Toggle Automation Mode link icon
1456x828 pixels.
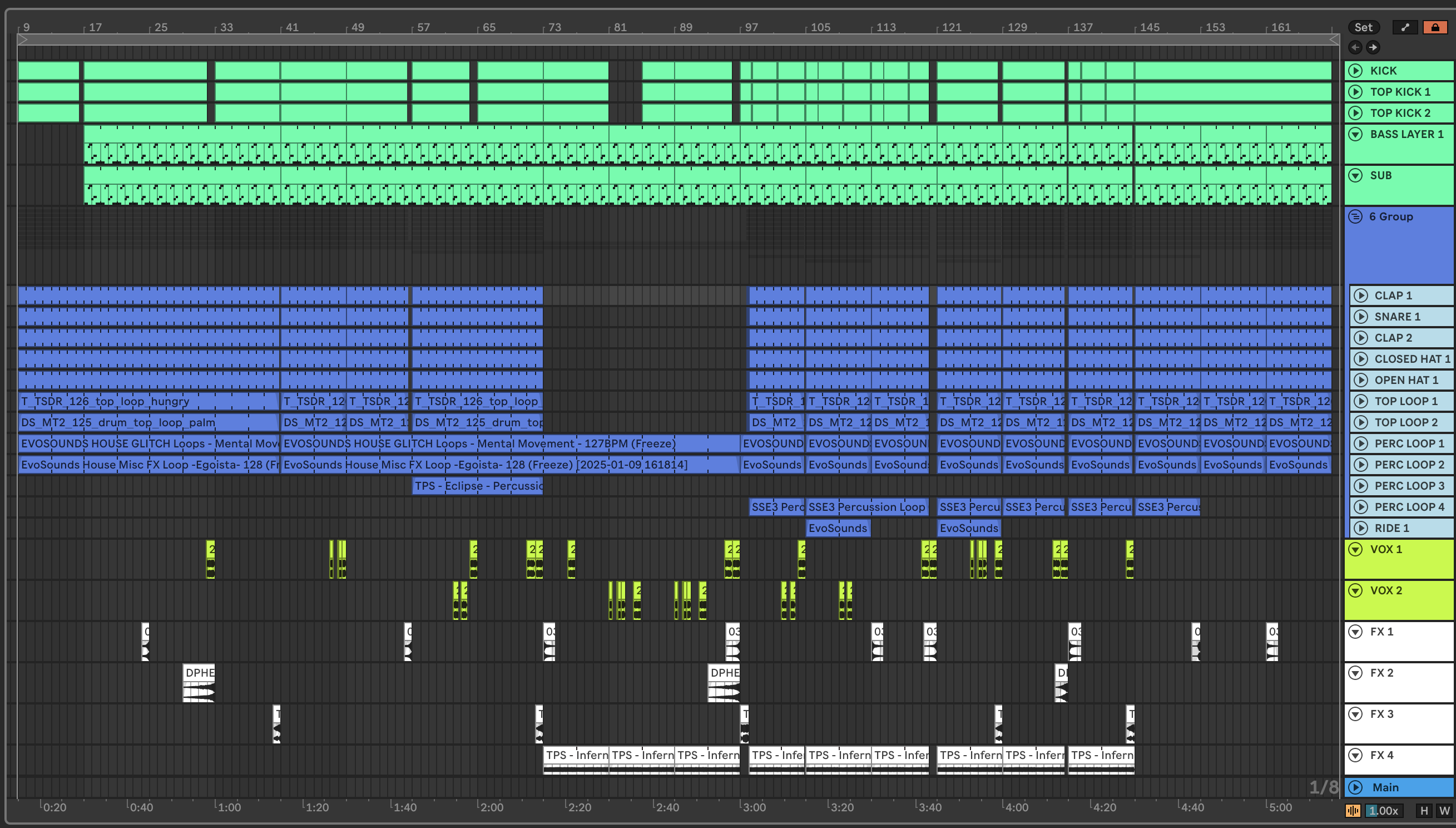point(1405,27)
